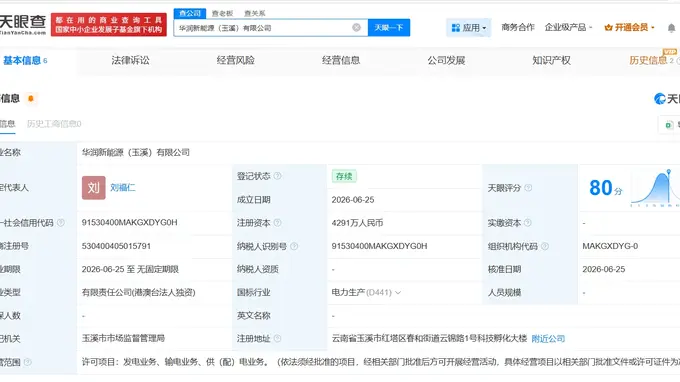This screenshot has height=382, width=680.
Task: Open the 商务合作 link
Action: [518, 27]
